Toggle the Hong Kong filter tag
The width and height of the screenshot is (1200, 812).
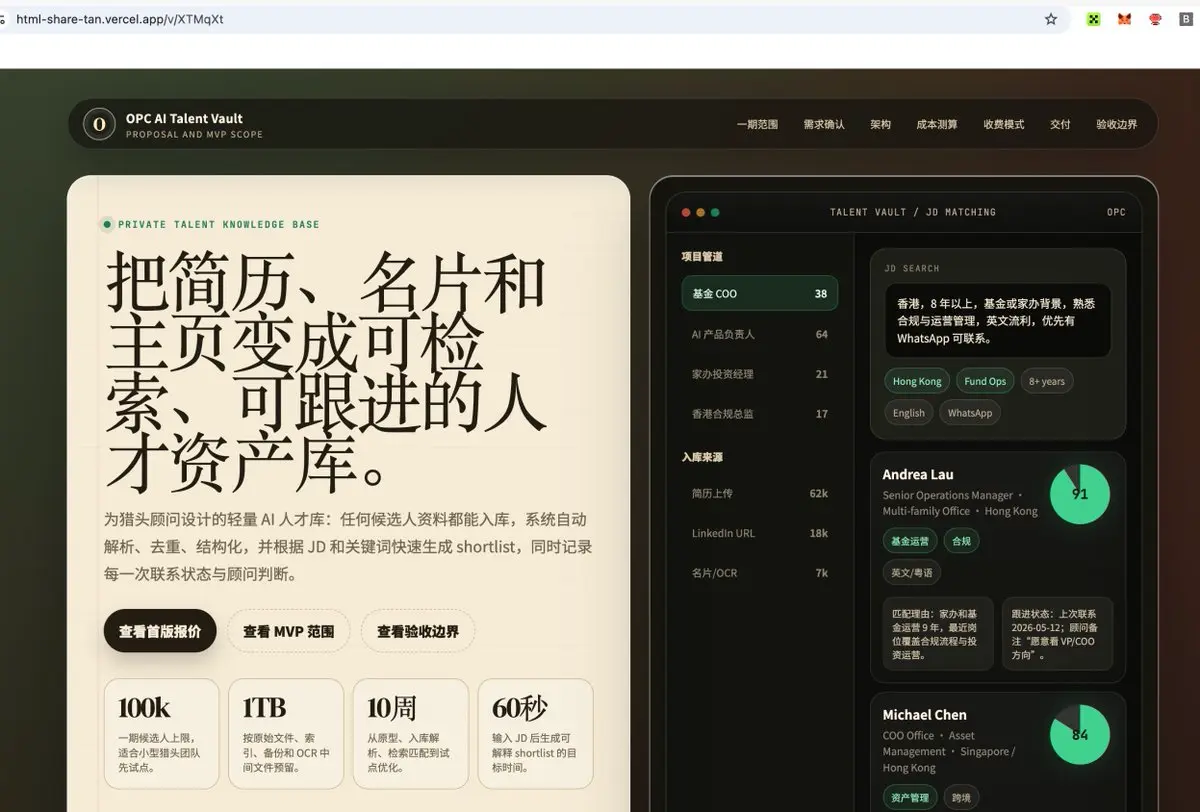[x=917, y=381]
